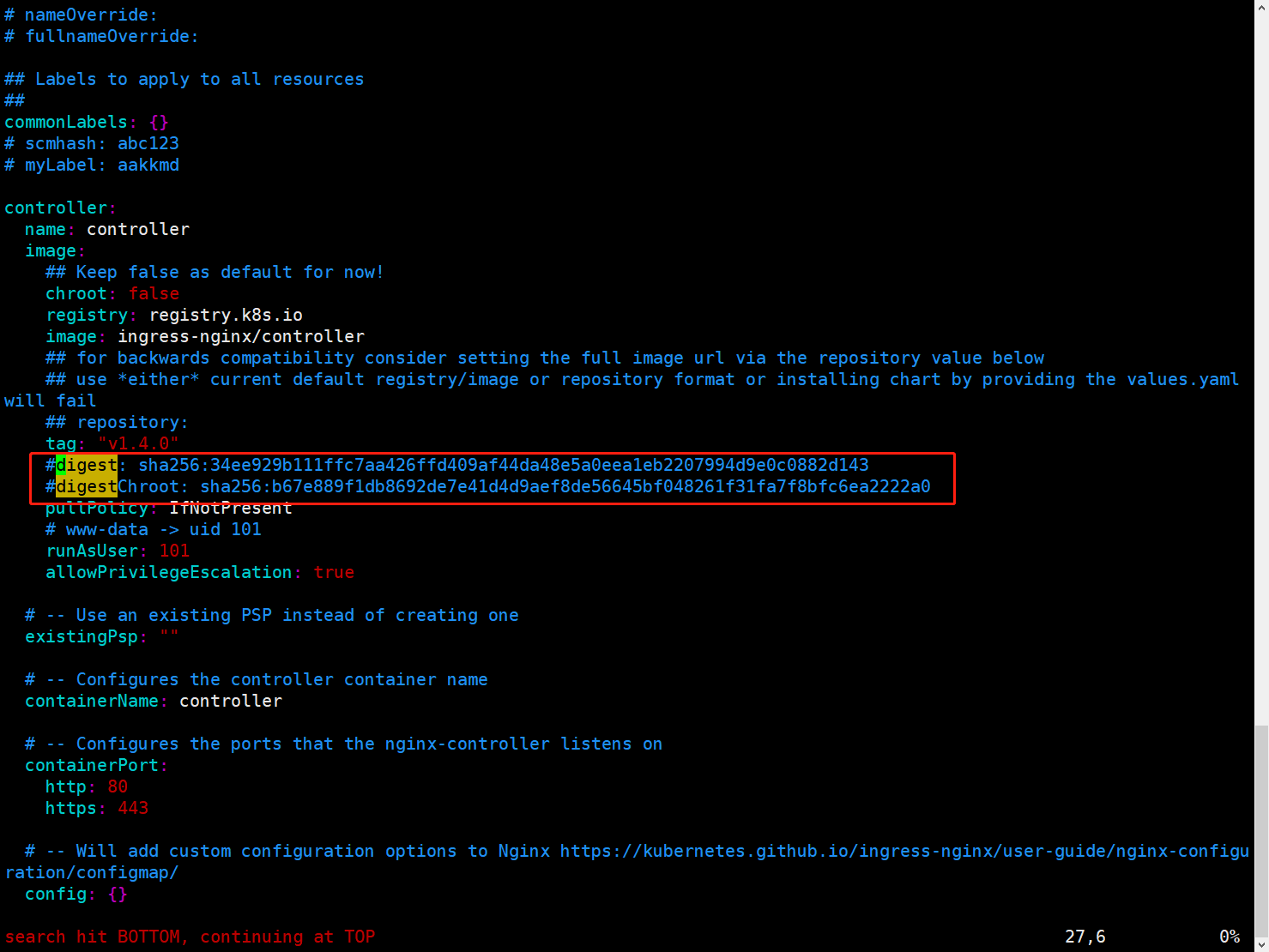
Task: Click the 'containerName: controller' line
Action: pyautogui.click(x=154, y=701)
